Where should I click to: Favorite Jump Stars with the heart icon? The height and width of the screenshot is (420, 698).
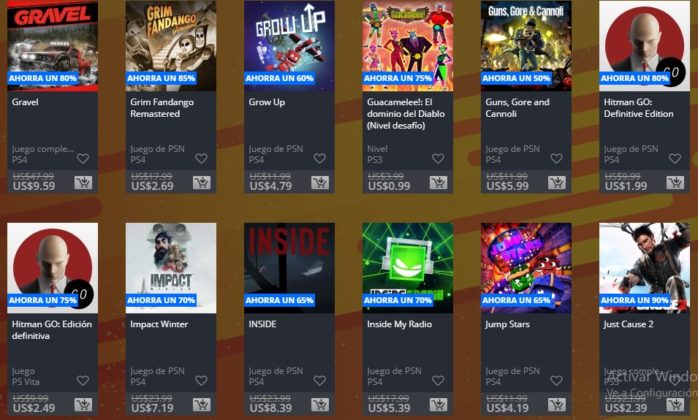coord(556,381)
